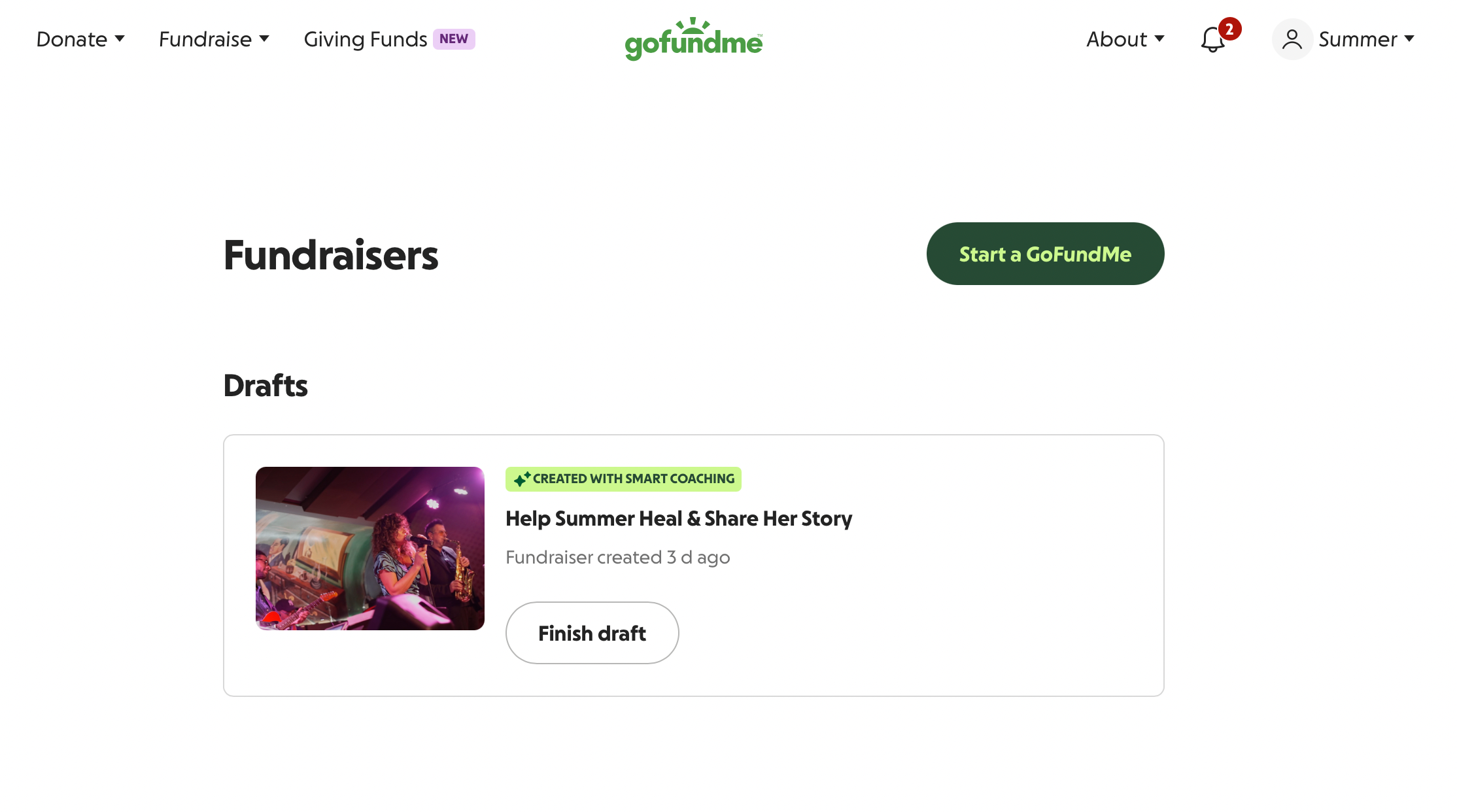The image size is (1457, 812).
Task: Click the Summer profile avatar icon
Action: [x=1292, y=39]
